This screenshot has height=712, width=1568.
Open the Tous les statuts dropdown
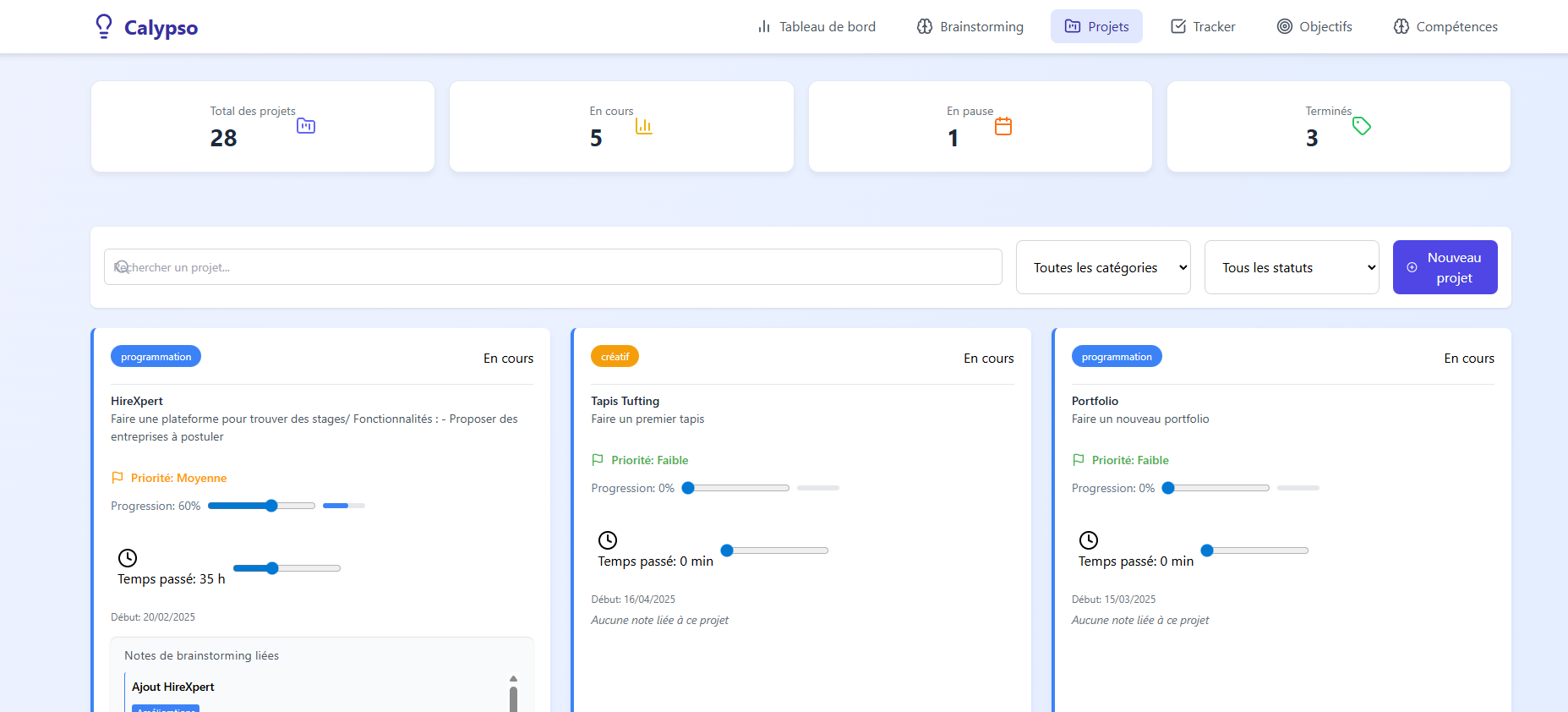(1291, 267)
